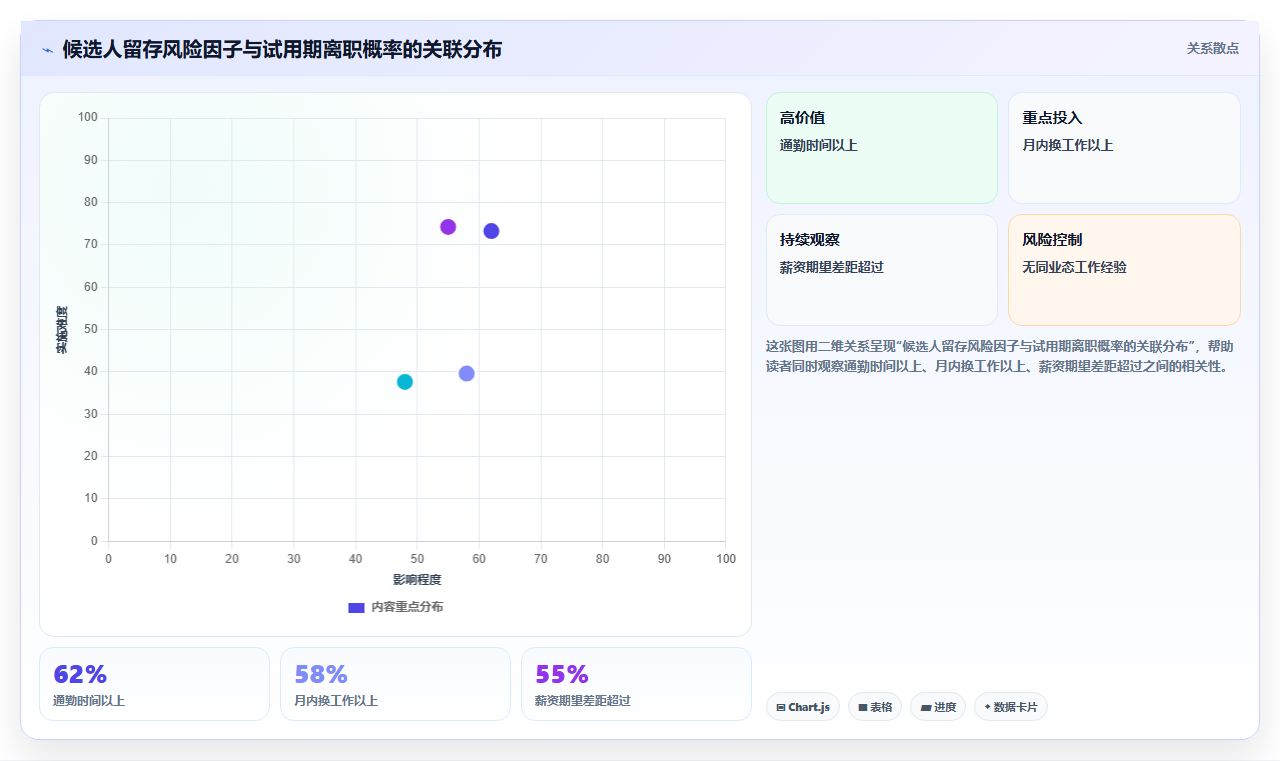The image size is (1280, 761).
Task: Click the 表格 tag chip
Action: (x=875, y=707)
